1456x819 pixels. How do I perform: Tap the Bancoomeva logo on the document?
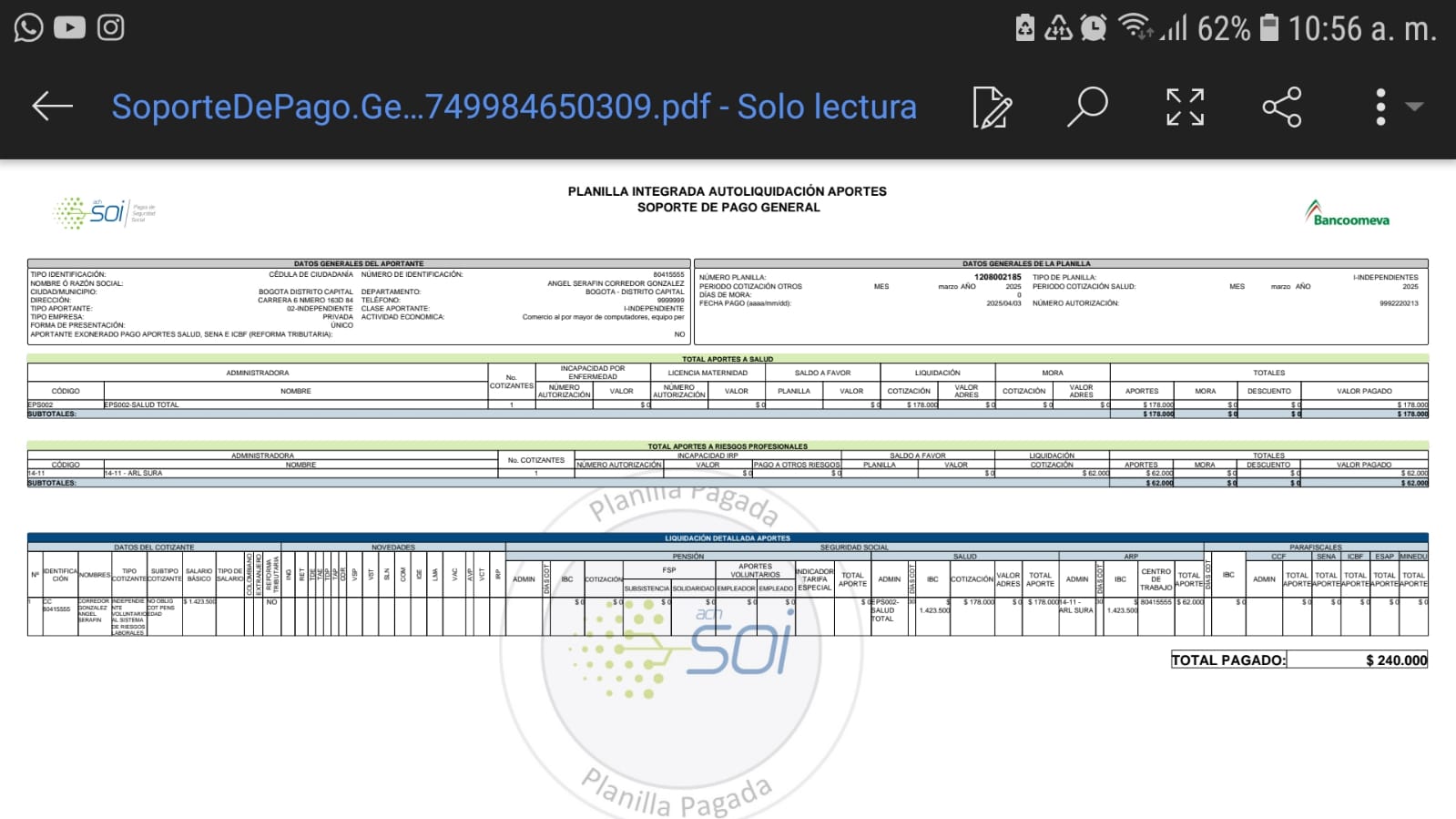coord(1347,214)
